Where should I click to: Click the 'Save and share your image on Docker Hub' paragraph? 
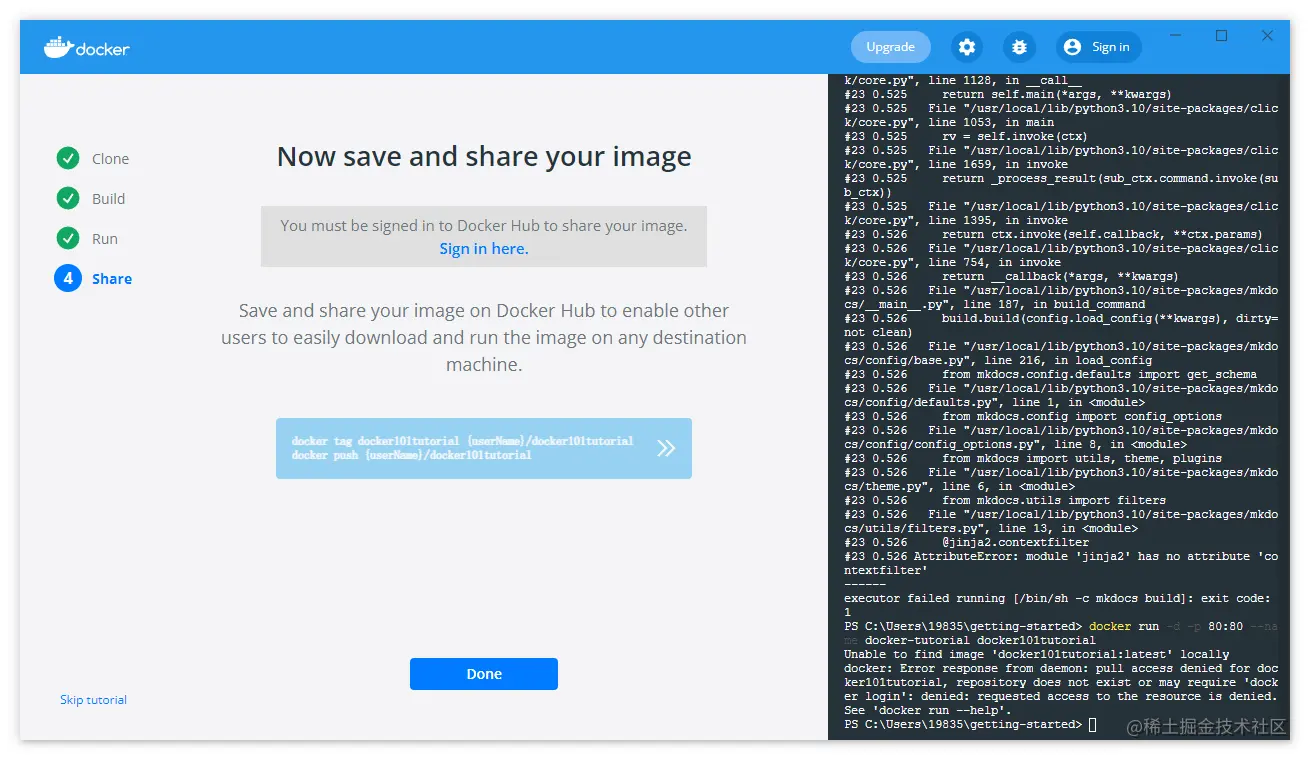click(484, 338)
